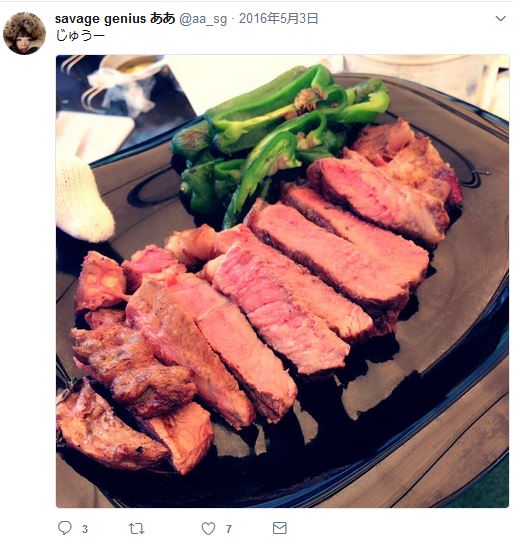This screenshot has height=540, width=513.
Task: Click the reply speech bubble icon
Action: tap(65, 528)
